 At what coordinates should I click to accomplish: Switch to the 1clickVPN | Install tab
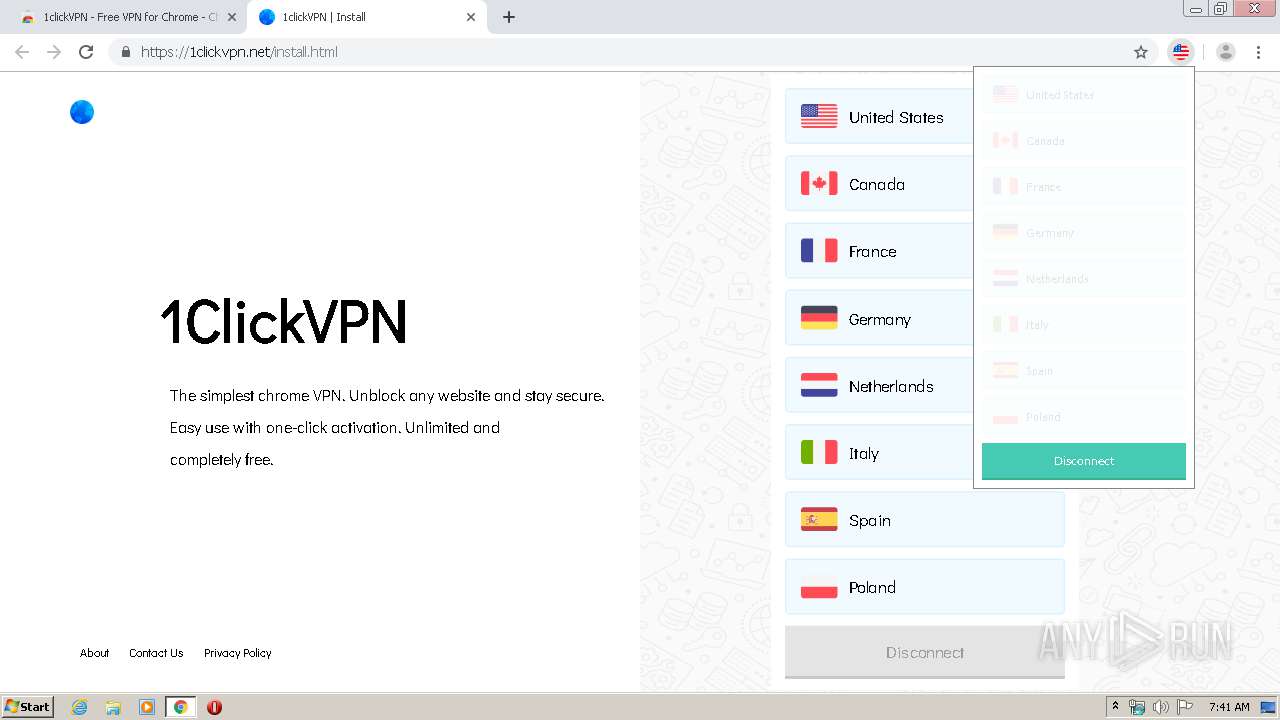[x=365, y=17]
